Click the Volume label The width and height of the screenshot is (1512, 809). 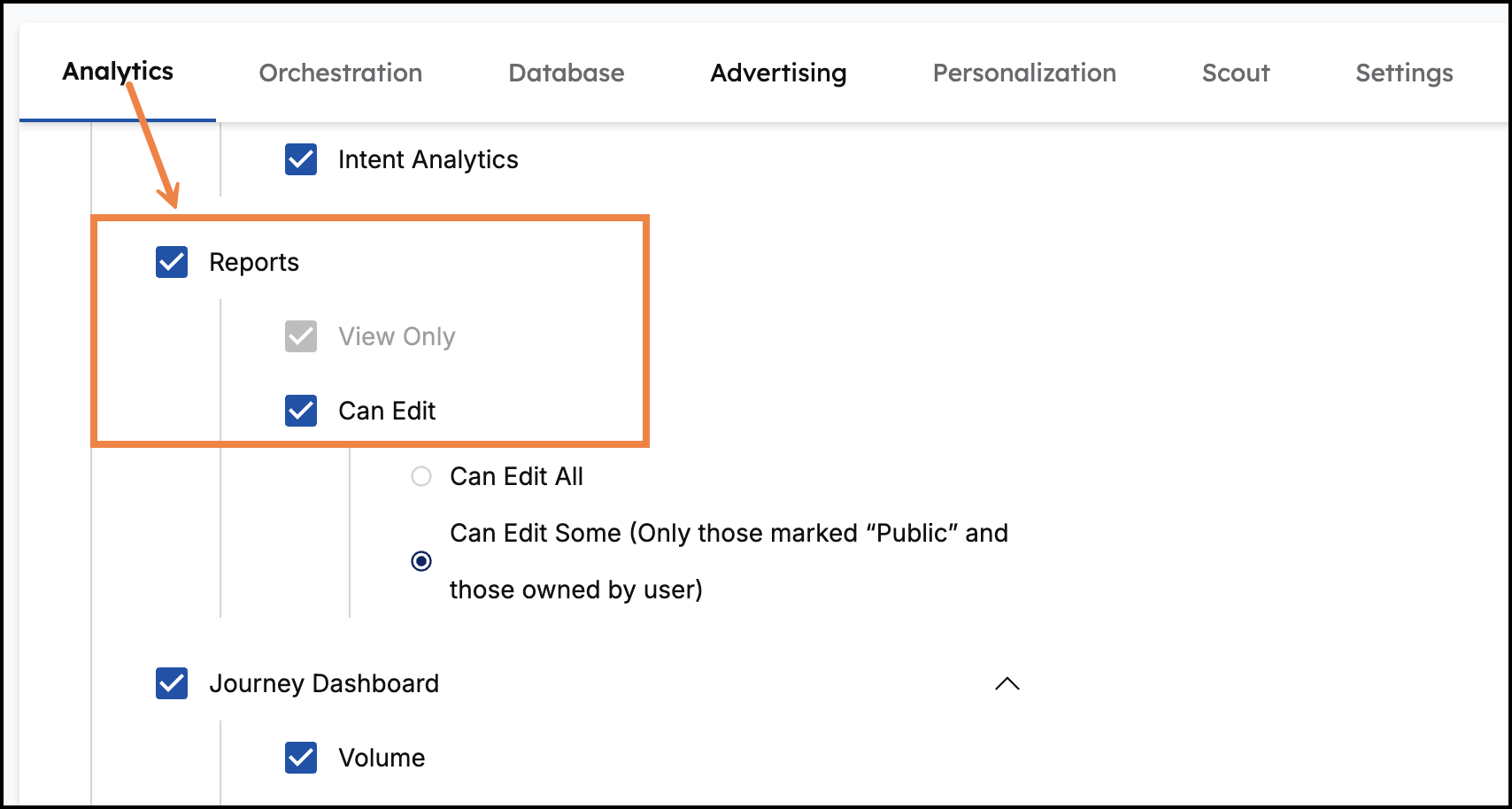[382, 758]
